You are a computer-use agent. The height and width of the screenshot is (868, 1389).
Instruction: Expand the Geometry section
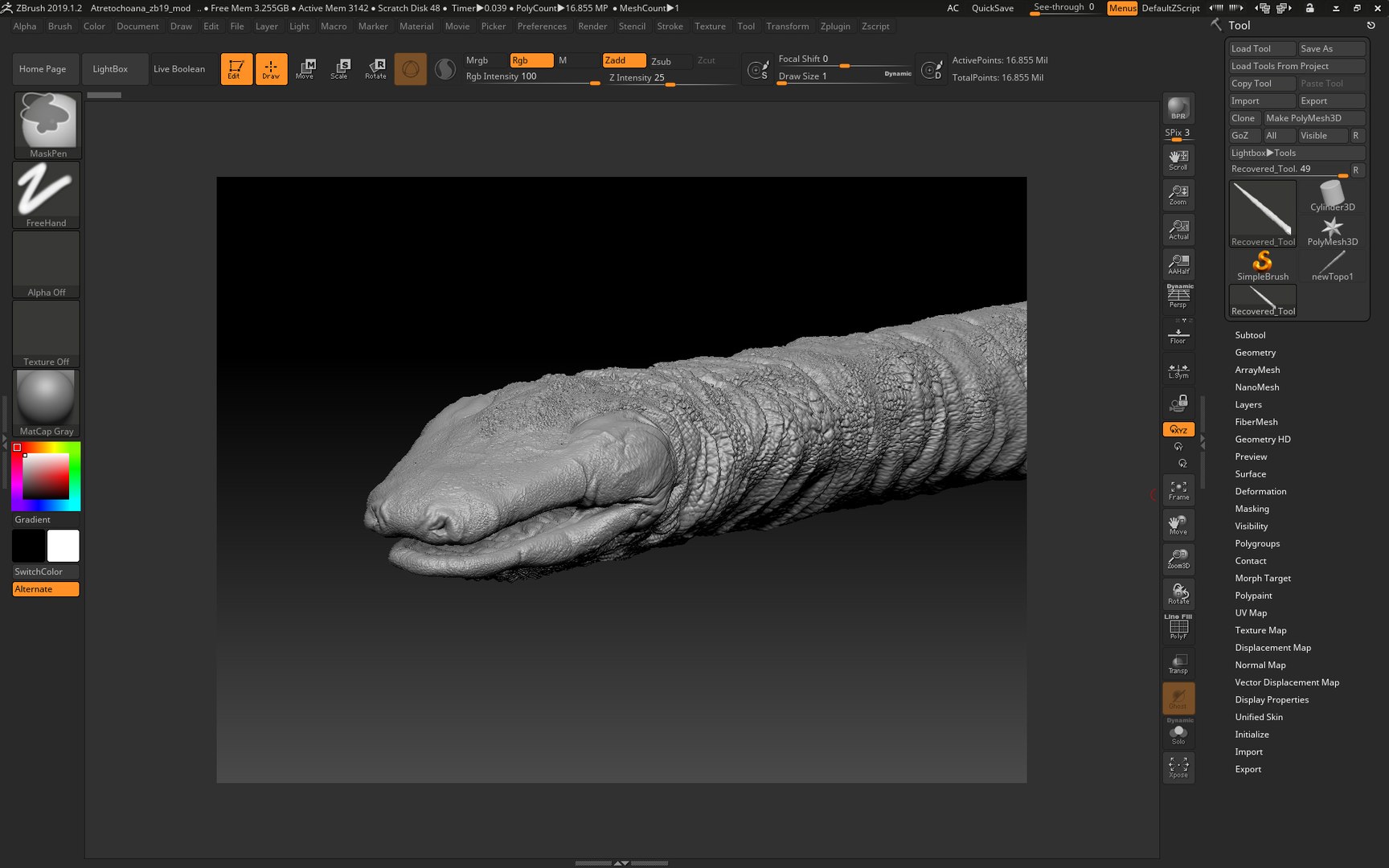click(x=1255, y=353)
